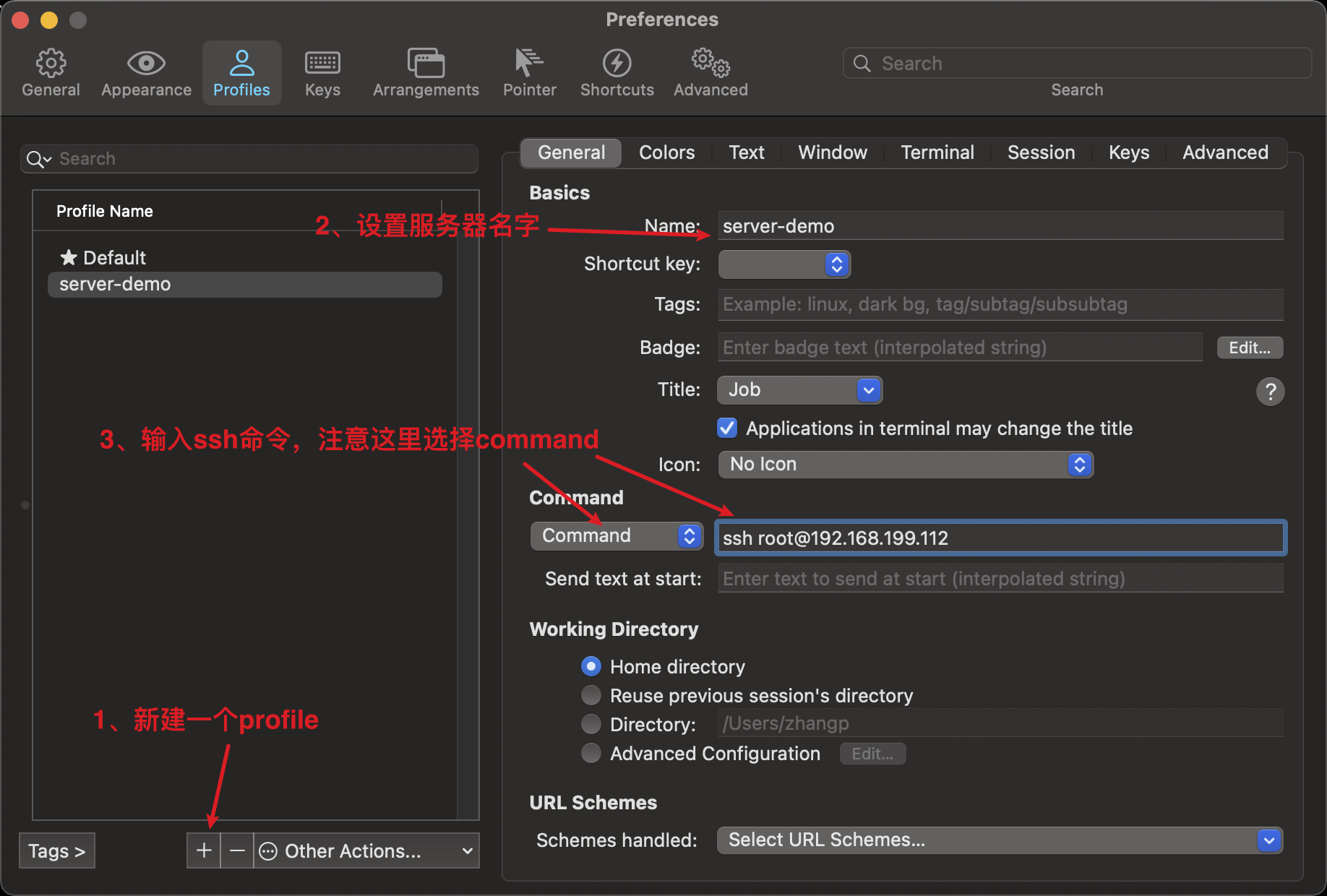Image resolution: width=1327 pixels, height=896 pixels.
Task: Open the Pointer preferences pane
Action: pos(529,72)
